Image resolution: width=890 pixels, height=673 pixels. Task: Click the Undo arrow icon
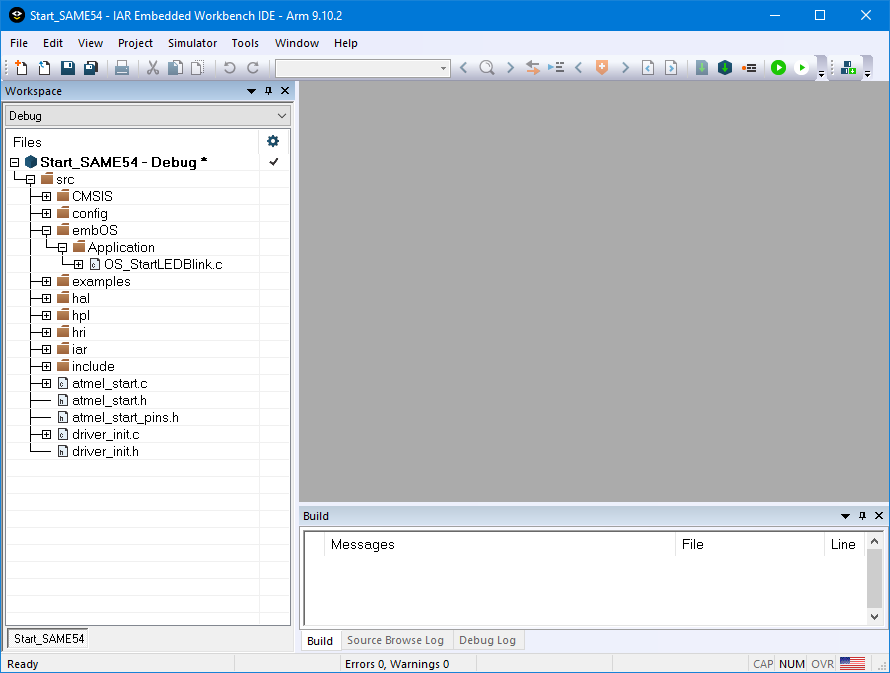(229, 68)
